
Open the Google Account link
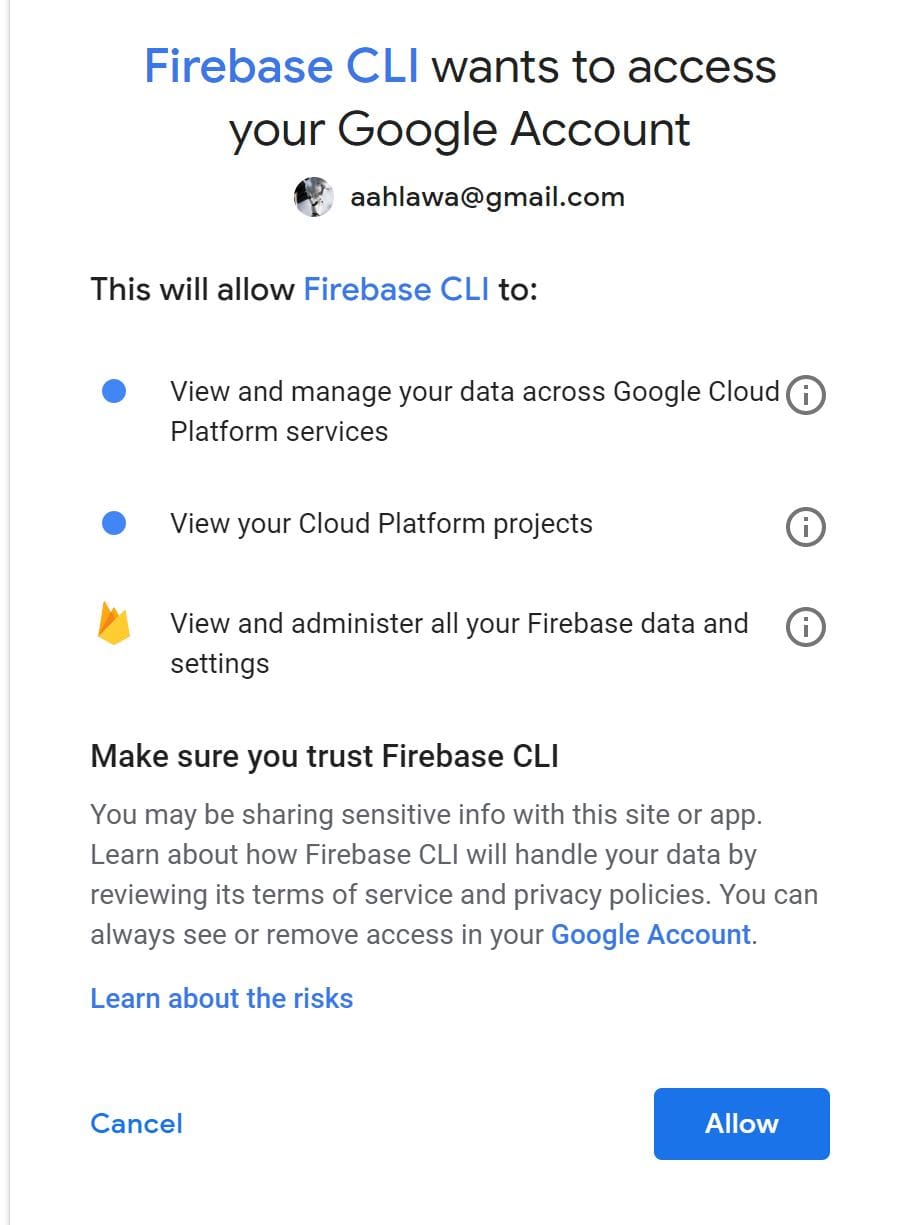tap(650, 934)
